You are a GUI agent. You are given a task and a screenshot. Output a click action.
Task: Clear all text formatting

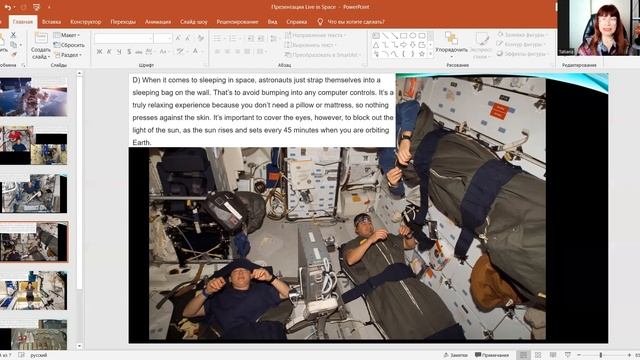(x=200, y=38)
